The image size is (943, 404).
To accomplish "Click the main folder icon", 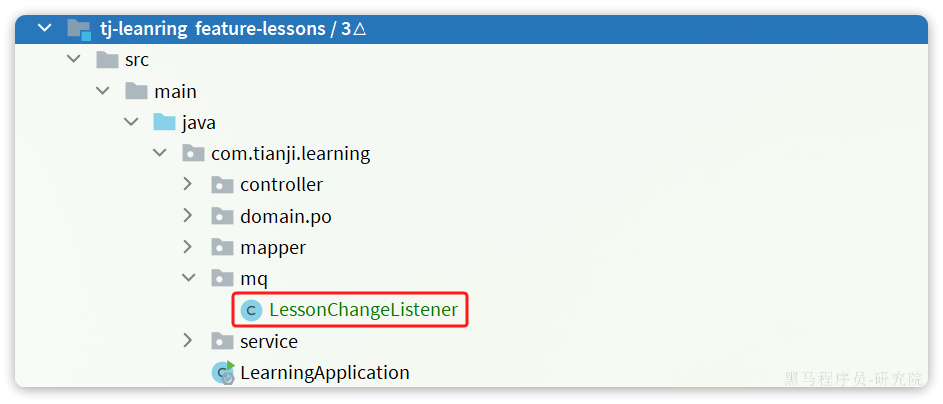I will pos(137,91).
